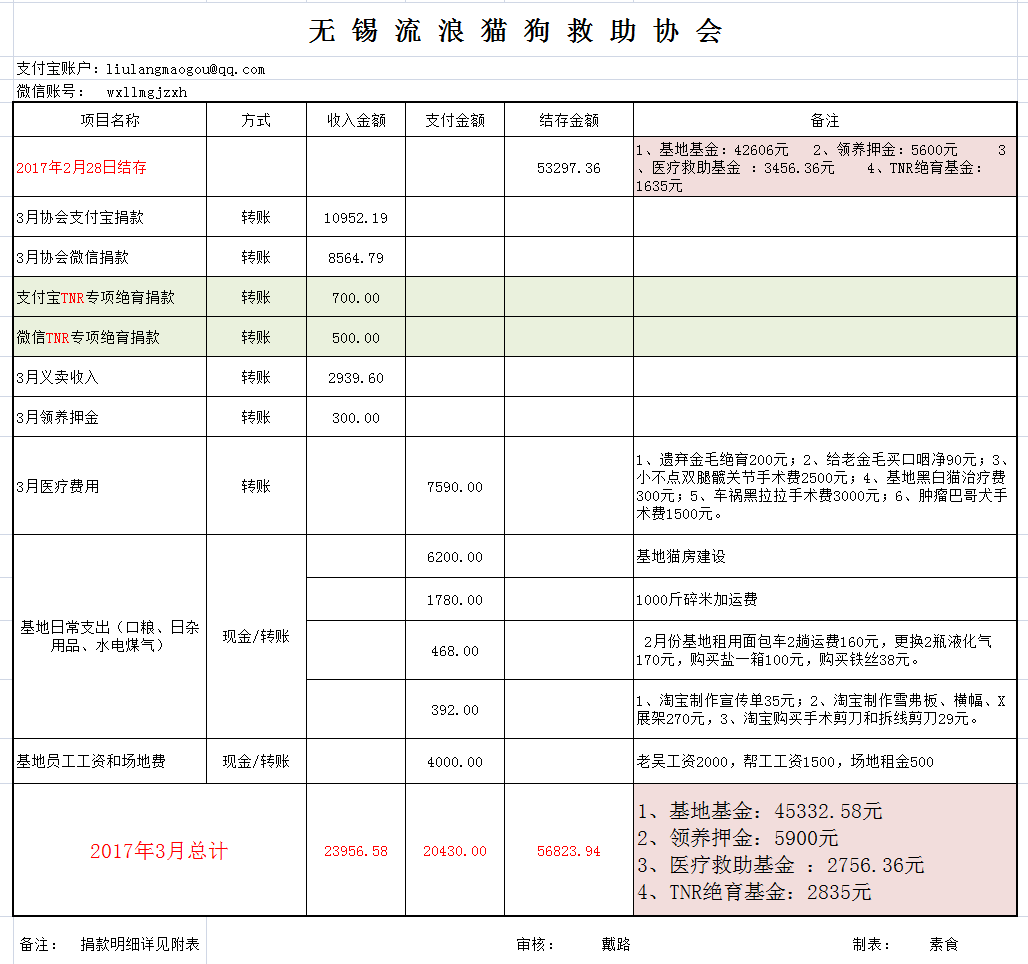The width and height of the screenshot is (1028, 964).
Task: Select the income amount 300.00
Action: 356,418
